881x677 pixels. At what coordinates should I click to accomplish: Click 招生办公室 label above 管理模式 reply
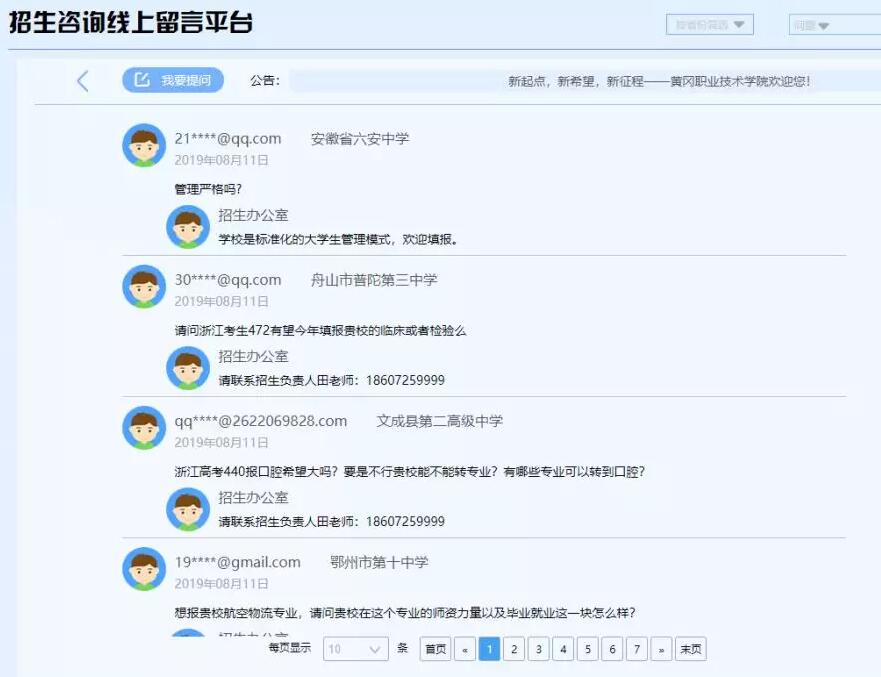(253, 215)
